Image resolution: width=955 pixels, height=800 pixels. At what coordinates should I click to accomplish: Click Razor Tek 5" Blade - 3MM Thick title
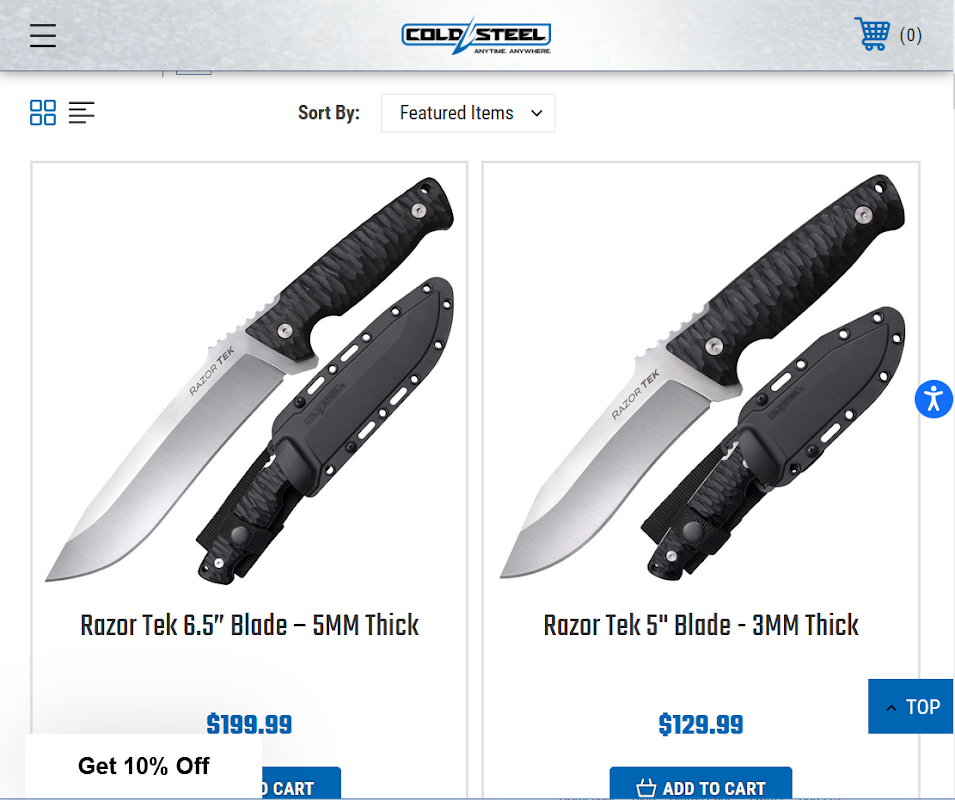701,625
